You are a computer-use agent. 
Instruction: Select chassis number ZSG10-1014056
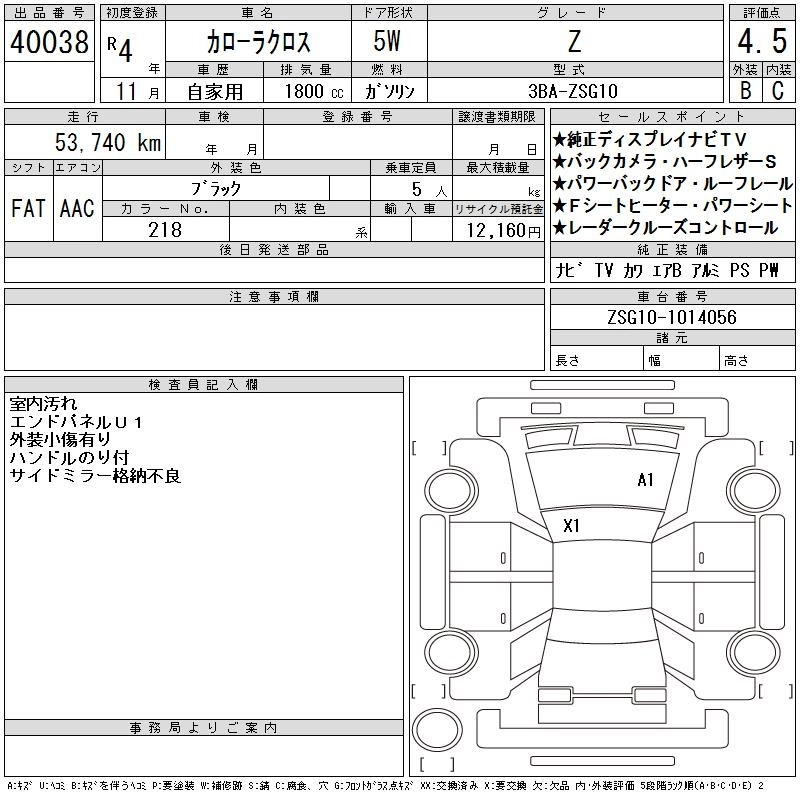671,317
